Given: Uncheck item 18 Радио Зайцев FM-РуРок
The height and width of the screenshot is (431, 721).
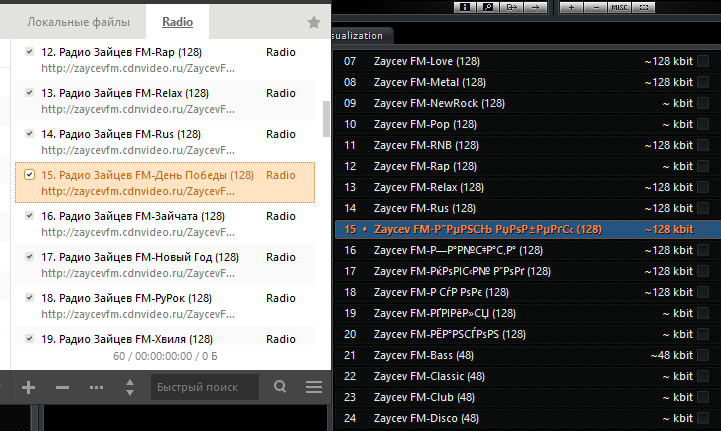Looking at the screenshot, I should (29, 297).
